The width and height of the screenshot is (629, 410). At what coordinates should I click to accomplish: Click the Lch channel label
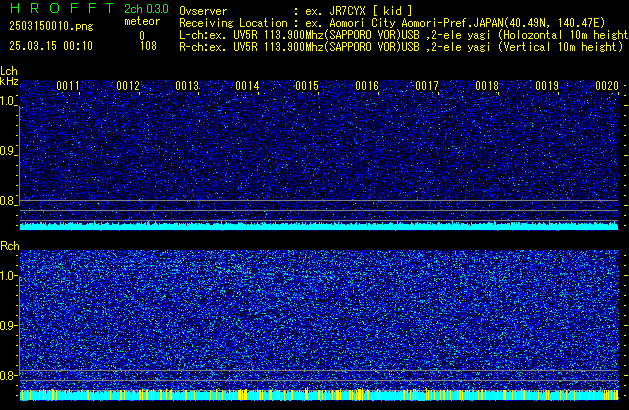9,71
